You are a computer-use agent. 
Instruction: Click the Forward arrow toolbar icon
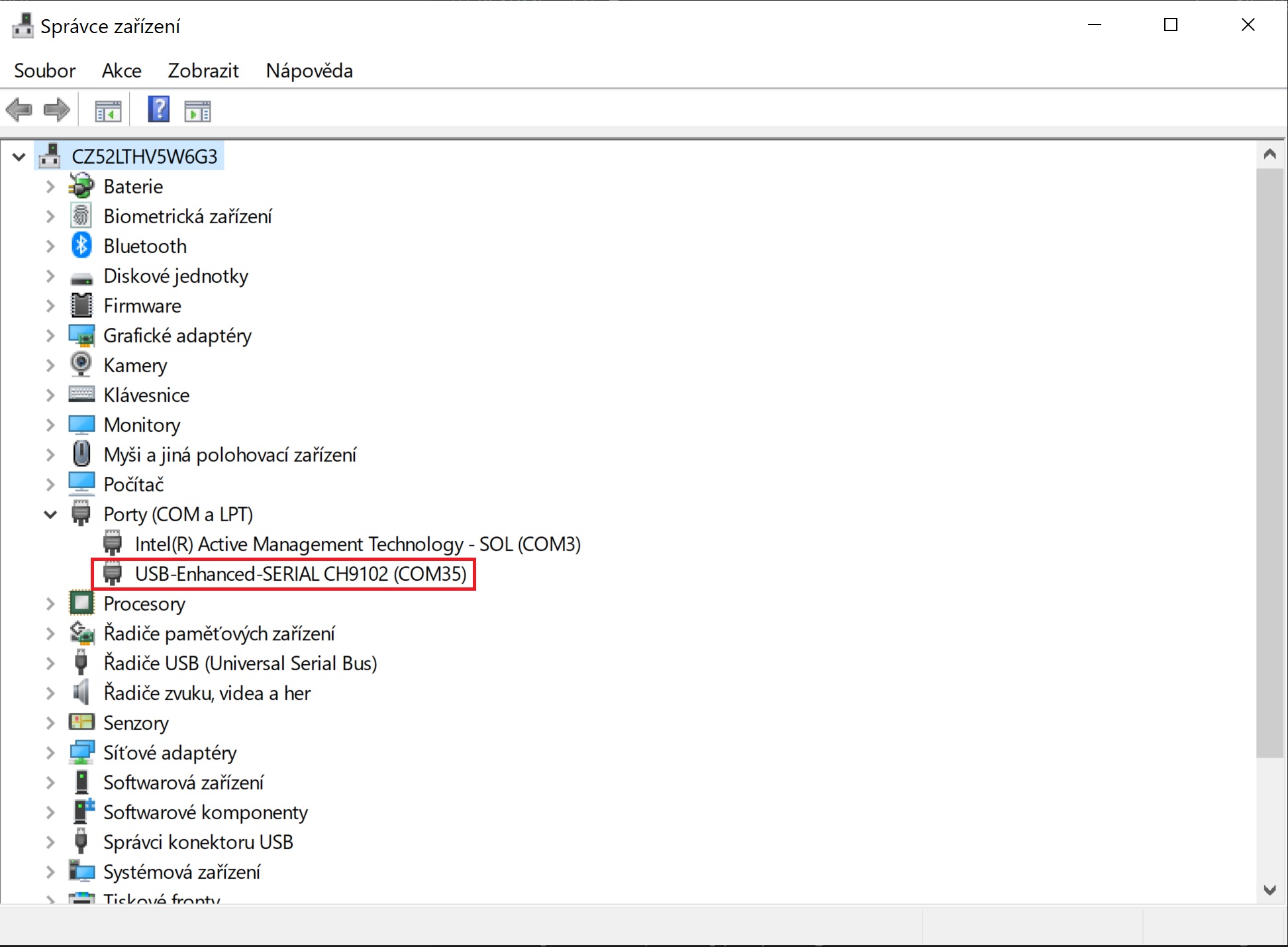57,110
